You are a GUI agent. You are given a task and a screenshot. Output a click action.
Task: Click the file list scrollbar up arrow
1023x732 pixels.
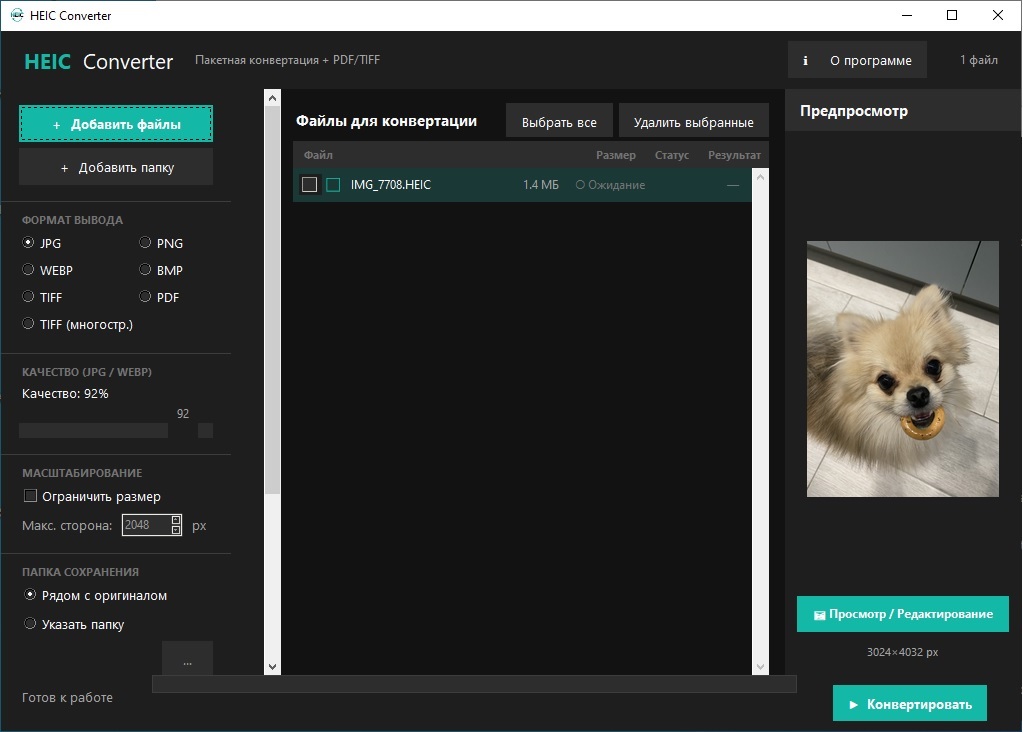click(x=760, y=177)
